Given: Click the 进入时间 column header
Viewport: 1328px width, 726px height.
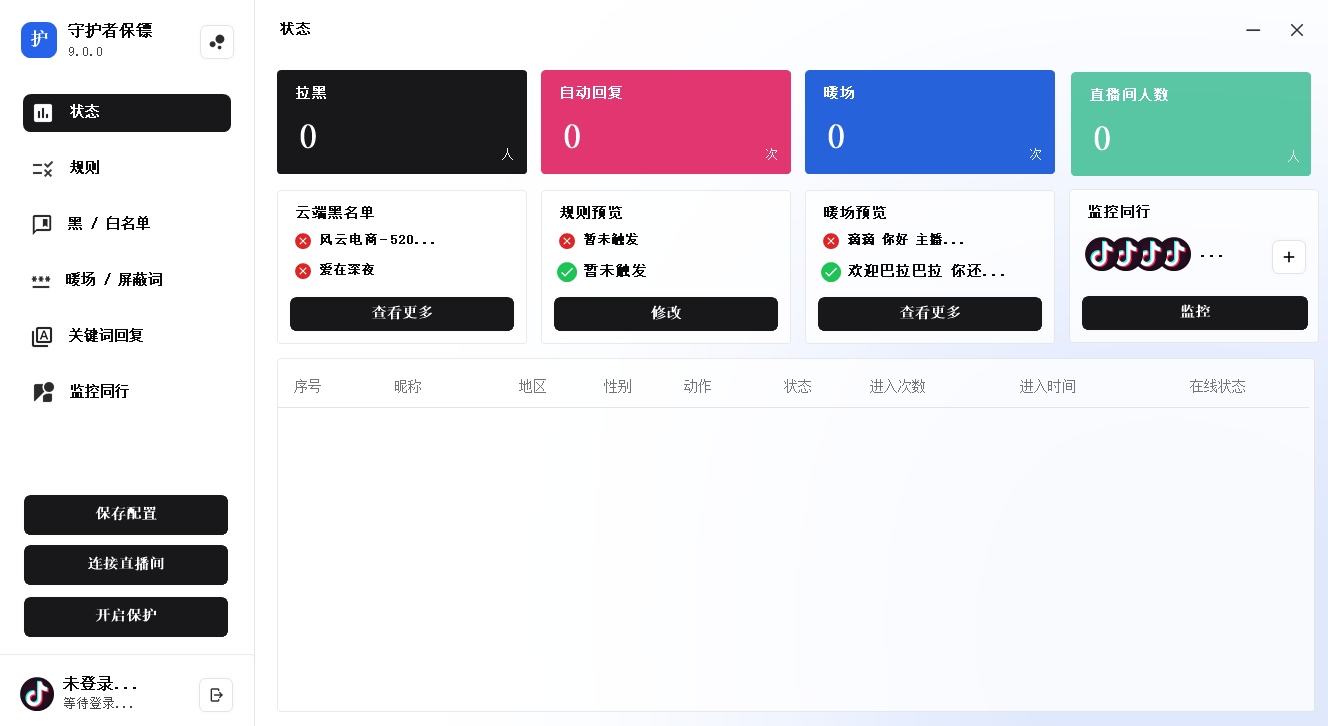Looking at the screenshot, I should click(1047, 386).
